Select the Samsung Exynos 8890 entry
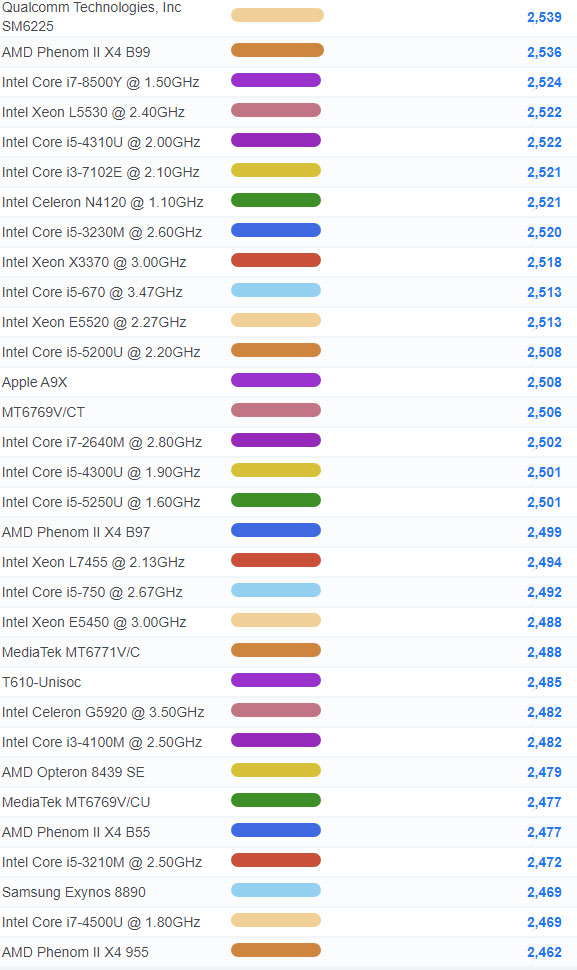 click(x=74, y=892)
